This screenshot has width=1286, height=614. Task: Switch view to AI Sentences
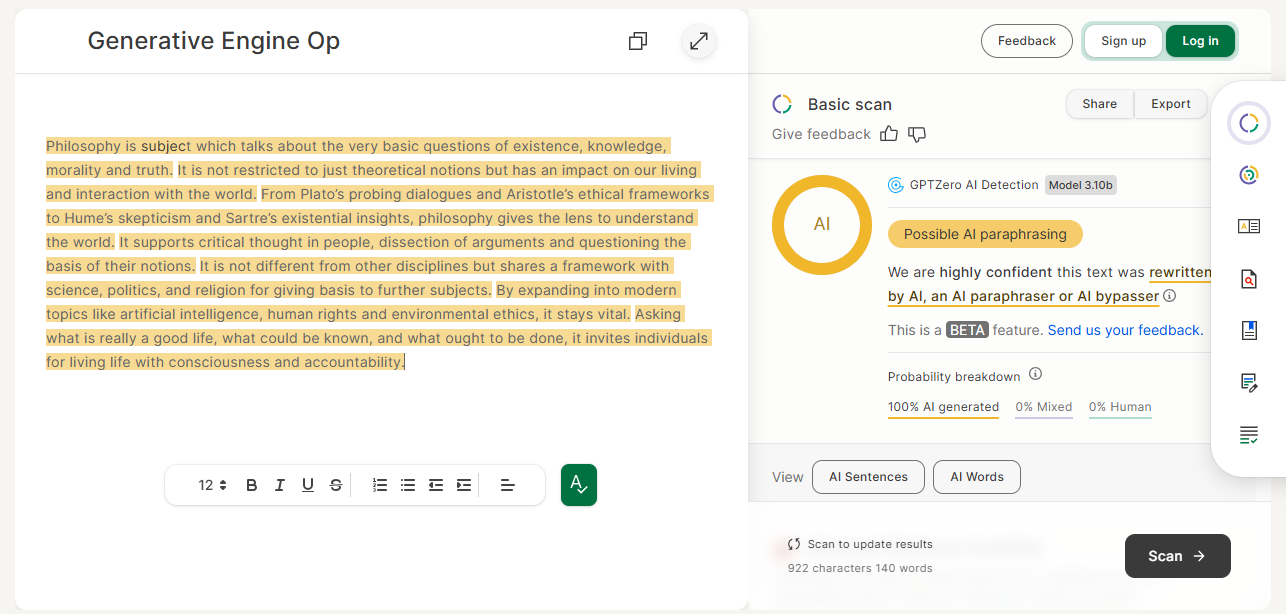868,477
